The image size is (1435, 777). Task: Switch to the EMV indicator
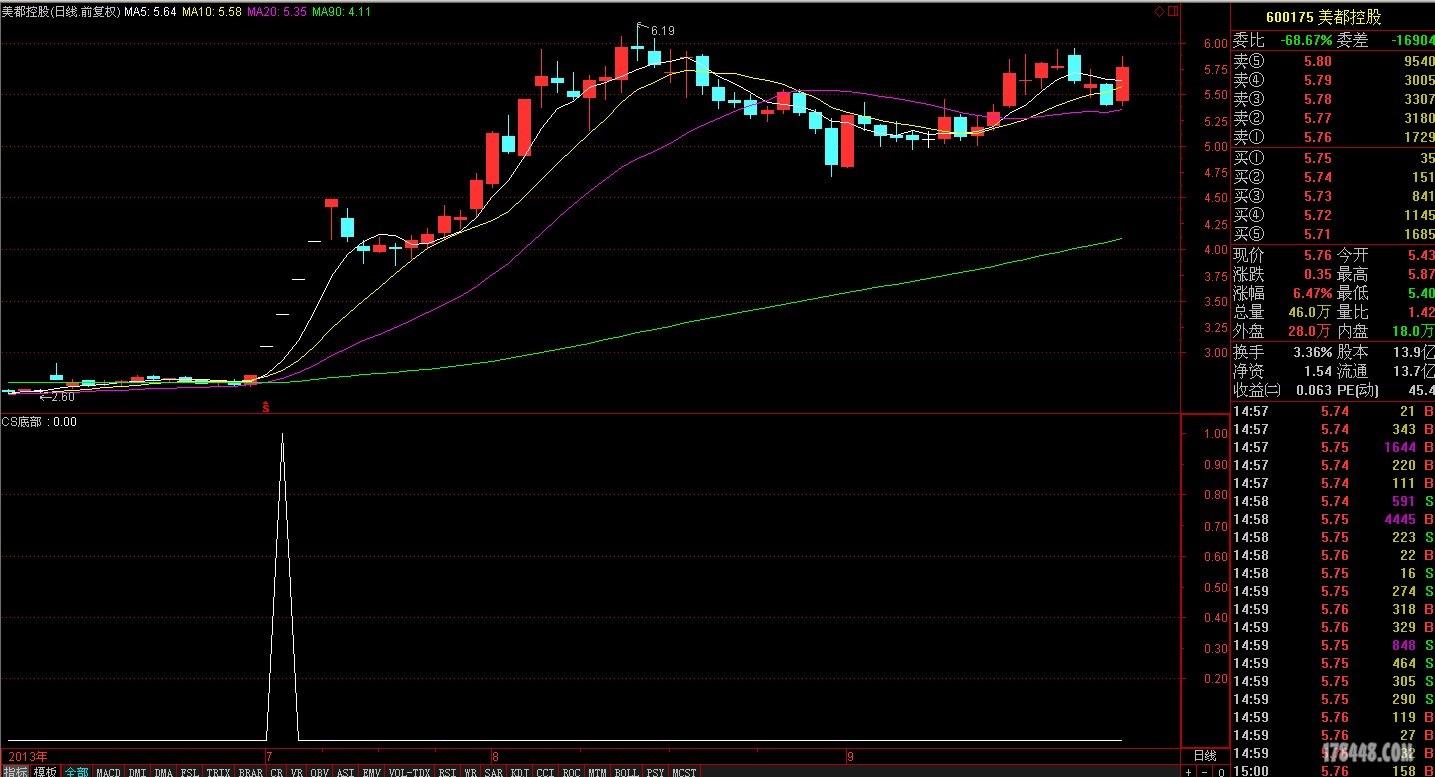[371, 772]
